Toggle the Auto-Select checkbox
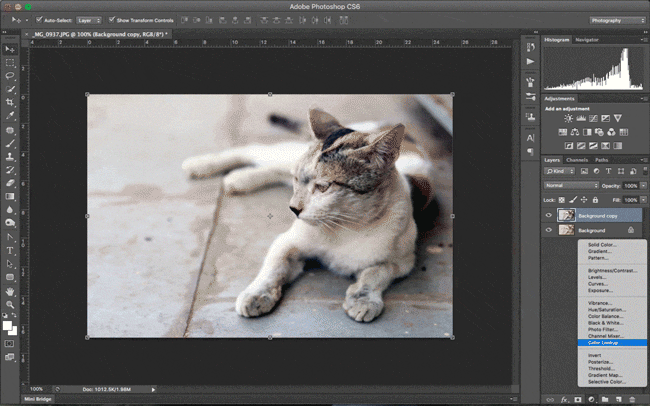The height and width of the screenshot is (406, 650). (x=39, y=19)
